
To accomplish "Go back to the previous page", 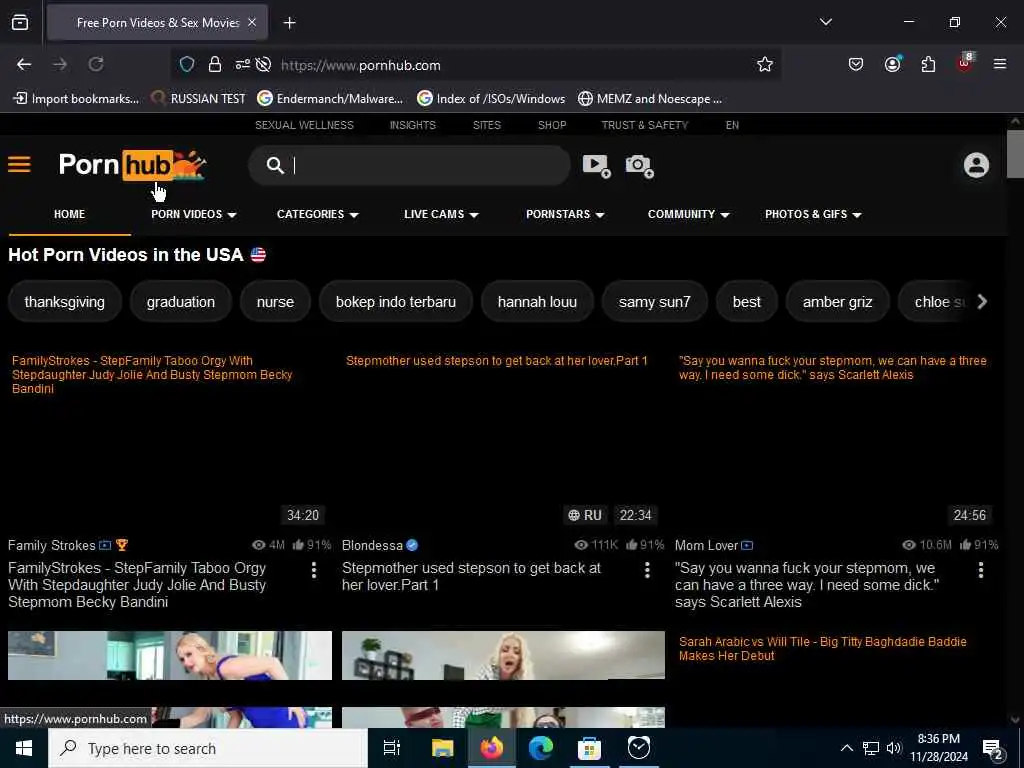I will [24, 65].
